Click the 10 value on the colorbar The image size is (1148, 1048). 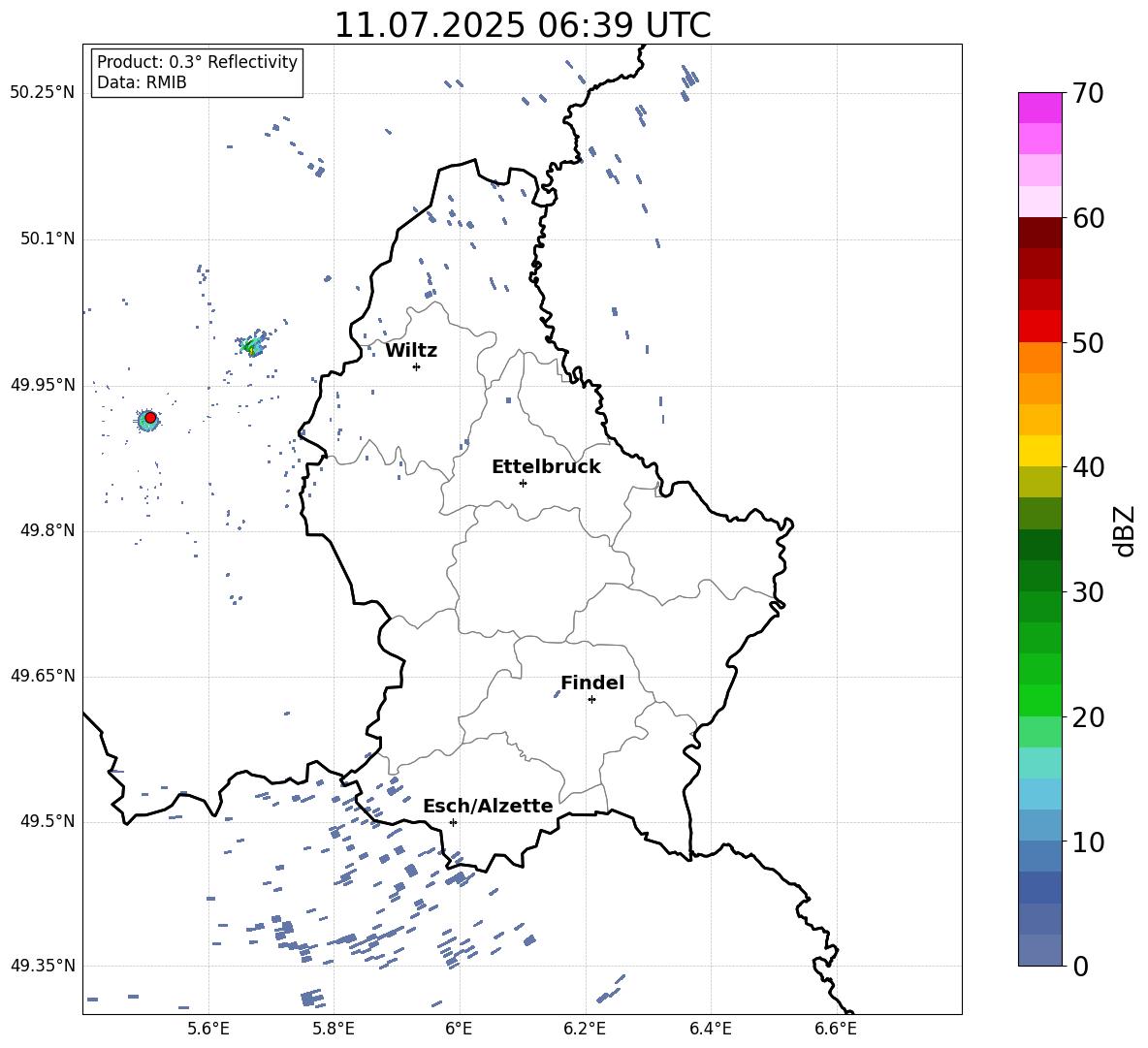[x=1088, y=842]
